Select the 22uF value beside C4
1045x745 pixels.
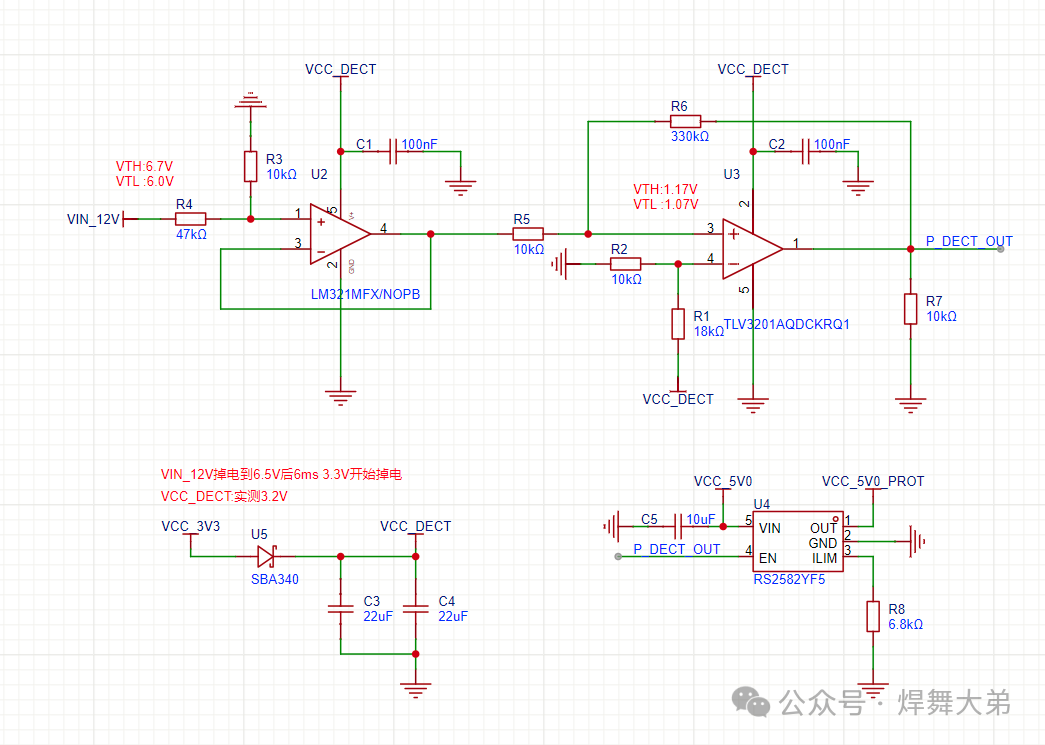click(x=453, y=616)
